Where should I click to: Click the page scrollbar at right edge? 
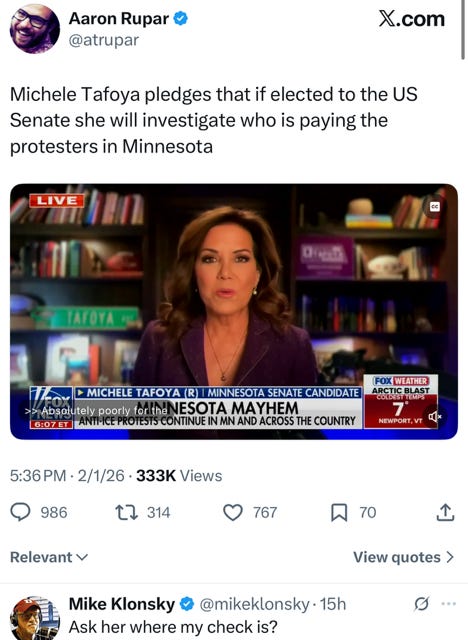463,30
